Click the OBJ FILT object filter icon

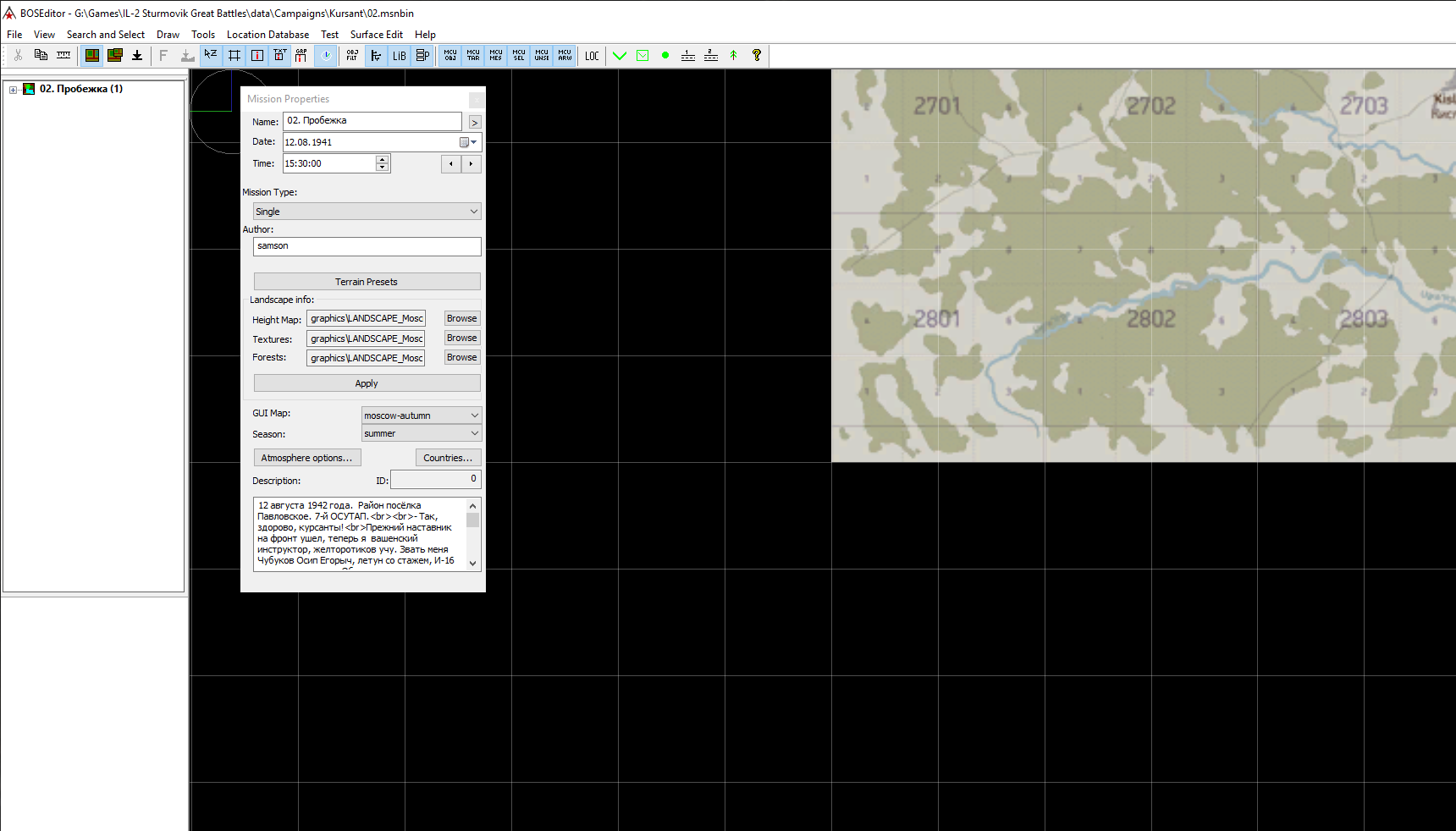pos(352,56)
